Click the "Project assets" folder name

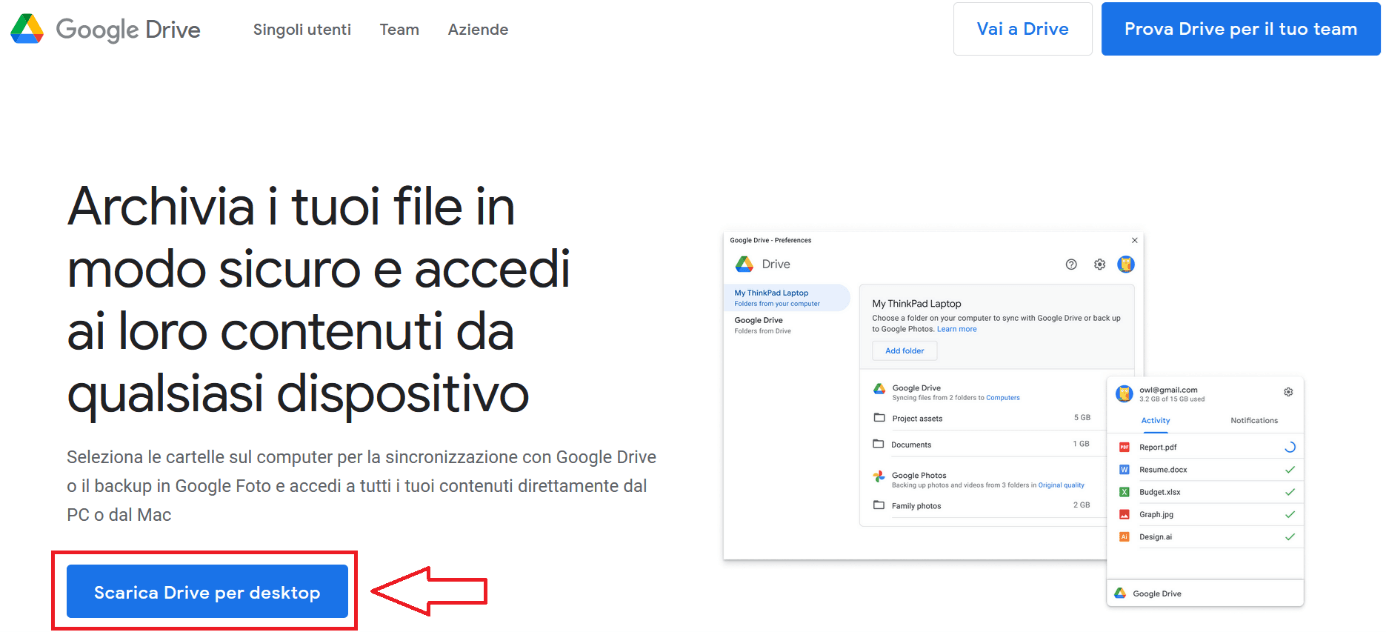[x=917, y=418]
